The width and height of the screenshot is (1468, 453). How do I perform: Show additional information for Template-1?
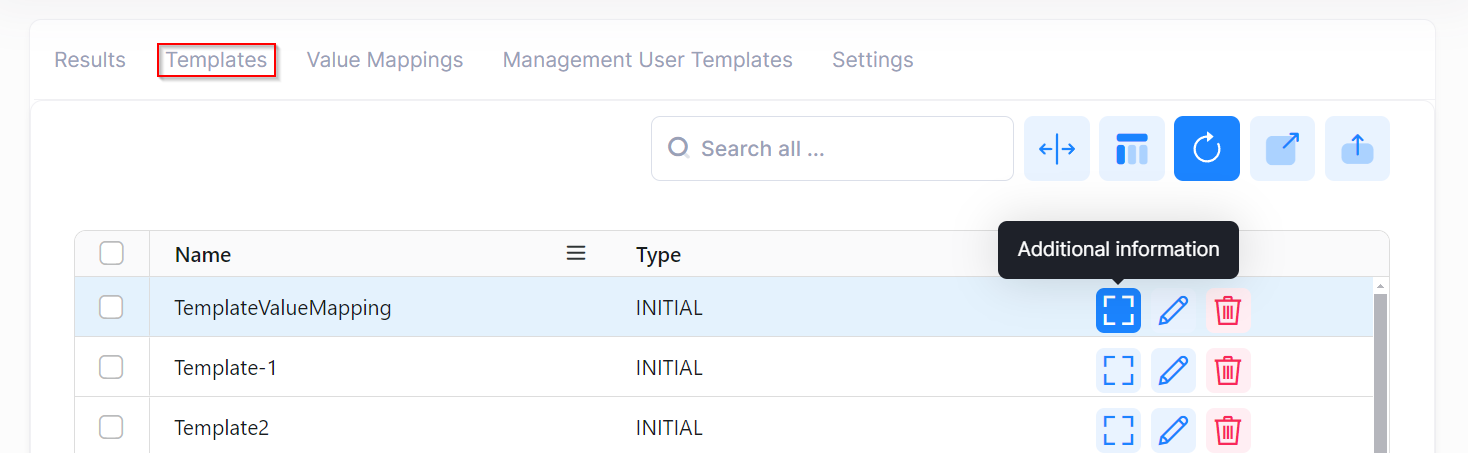click(1118, 370)
